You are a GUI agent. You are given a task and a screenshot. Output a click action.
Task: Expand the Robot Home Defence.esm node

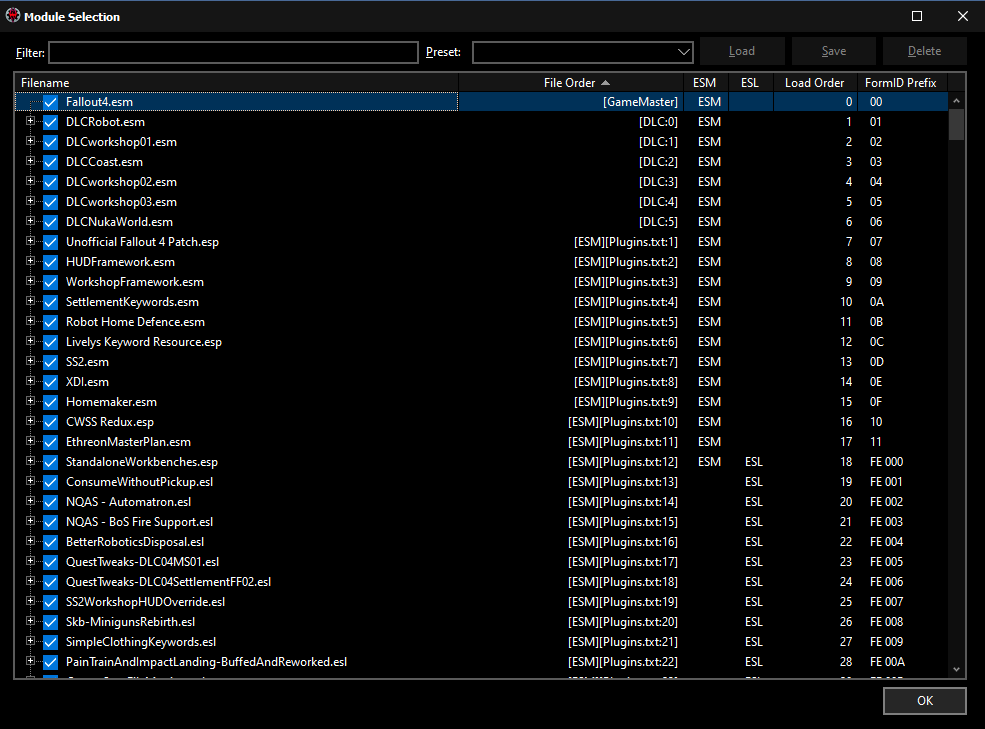pyautogui.click(x=30, y=321)
